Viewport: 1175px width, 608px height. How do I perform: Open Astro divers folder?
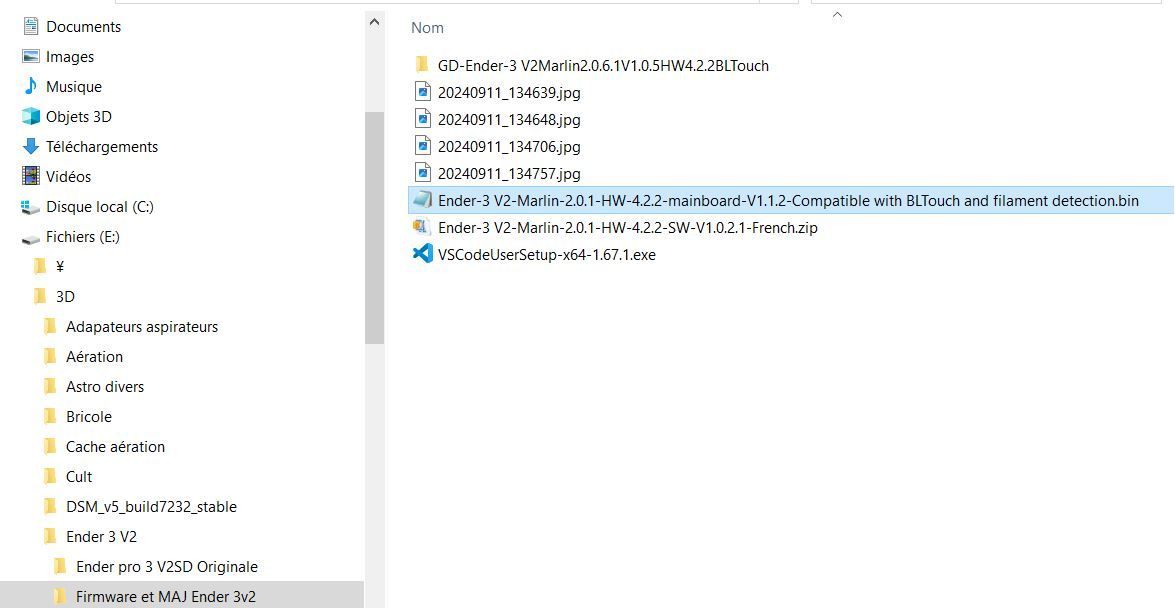tap(105, 386)
